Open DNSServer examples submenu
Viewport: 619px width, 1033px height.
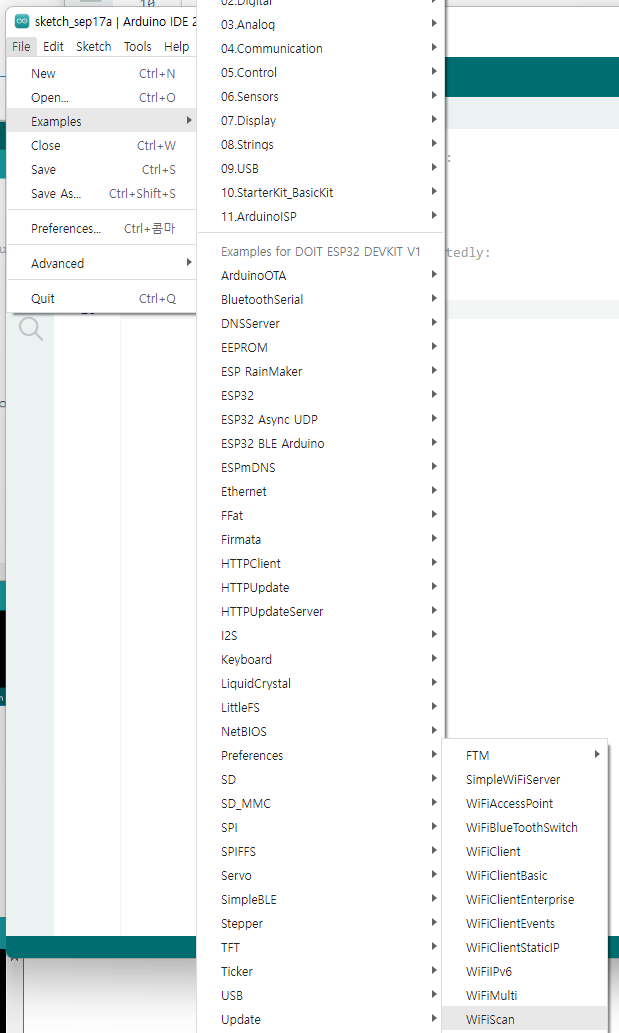coord(321,323)
